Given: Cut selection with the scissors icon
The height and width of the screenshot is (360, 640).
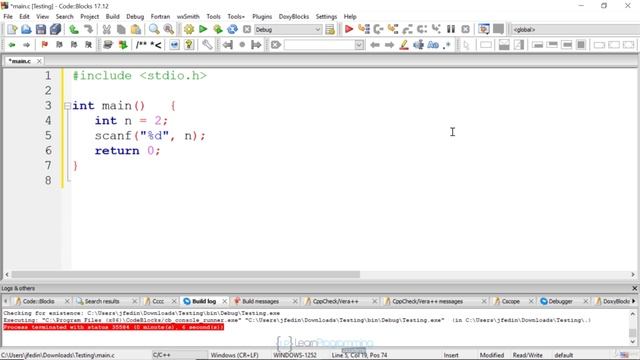Looking at the screenshot, I should [107, 29].
